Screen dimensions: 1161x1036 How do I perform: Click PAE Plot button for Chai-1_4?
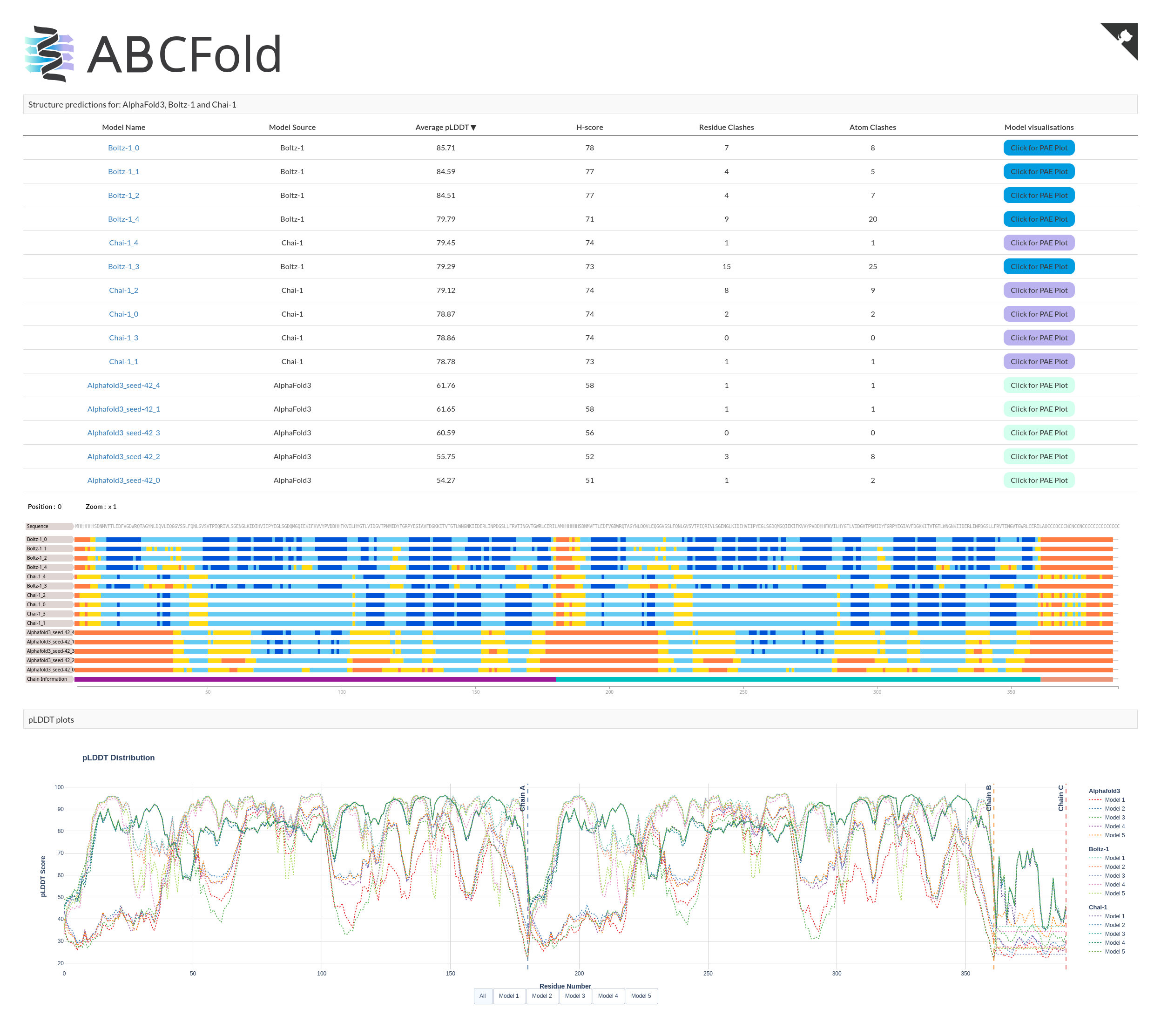tap(1038, 243)
